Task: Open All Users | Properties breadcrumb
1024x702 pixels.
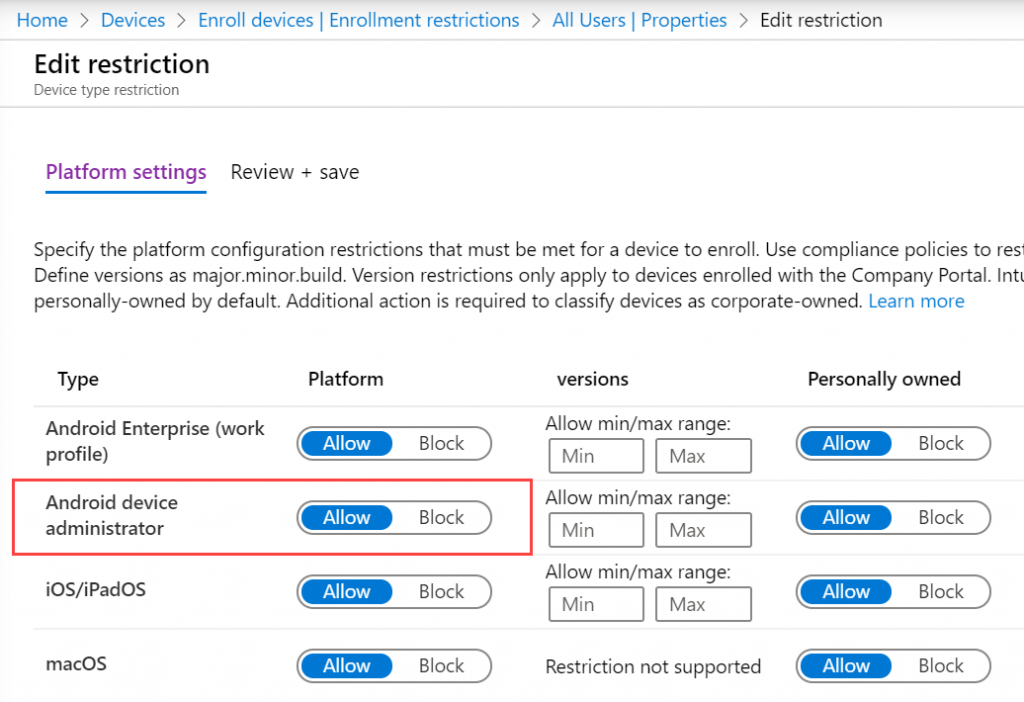Action: coord(639,19)
